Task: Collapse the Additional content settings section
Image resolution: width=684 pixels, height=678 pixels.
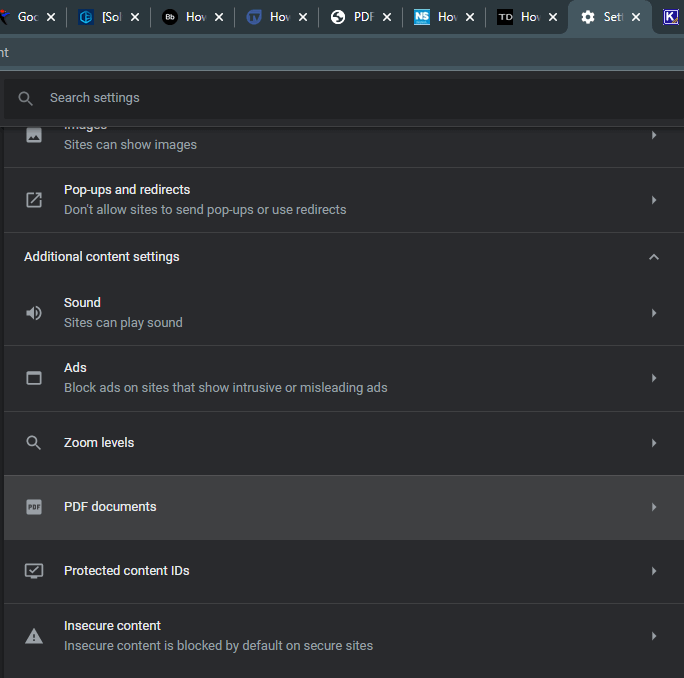Action: click(653, 257)
